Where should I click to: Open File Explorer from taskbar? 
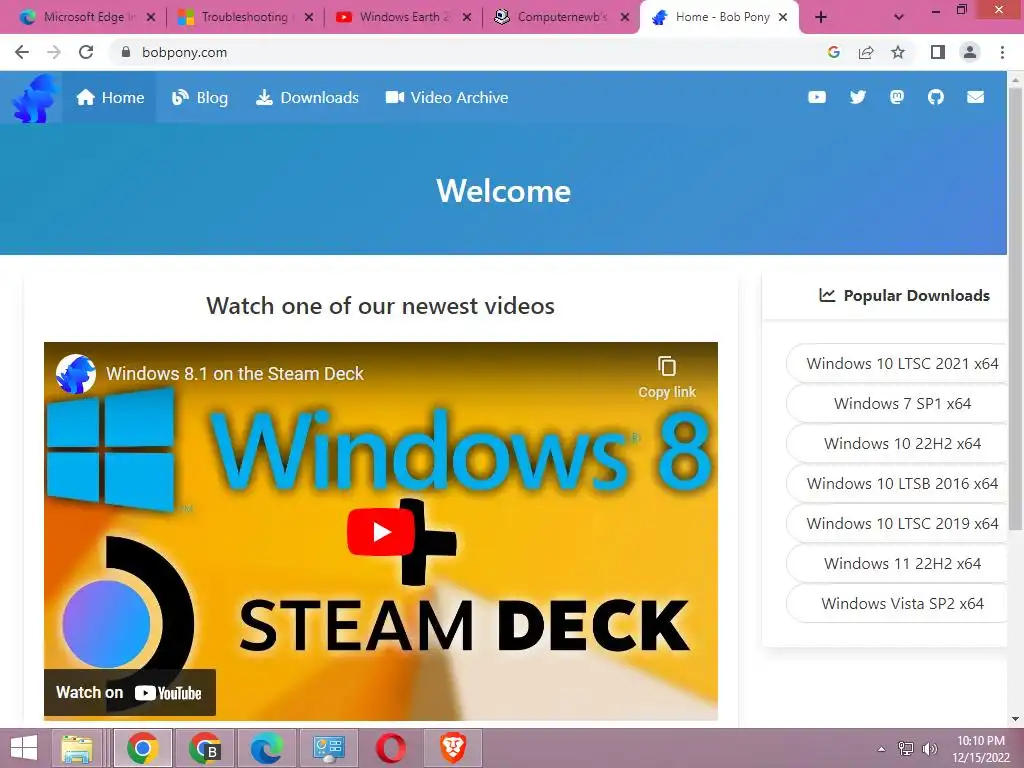click(x=77, y=748)
